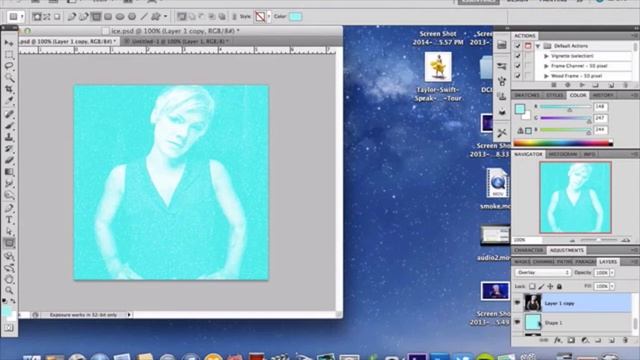Switch to the Channels tab
The image size is (640, 360).
pos(544,262)
